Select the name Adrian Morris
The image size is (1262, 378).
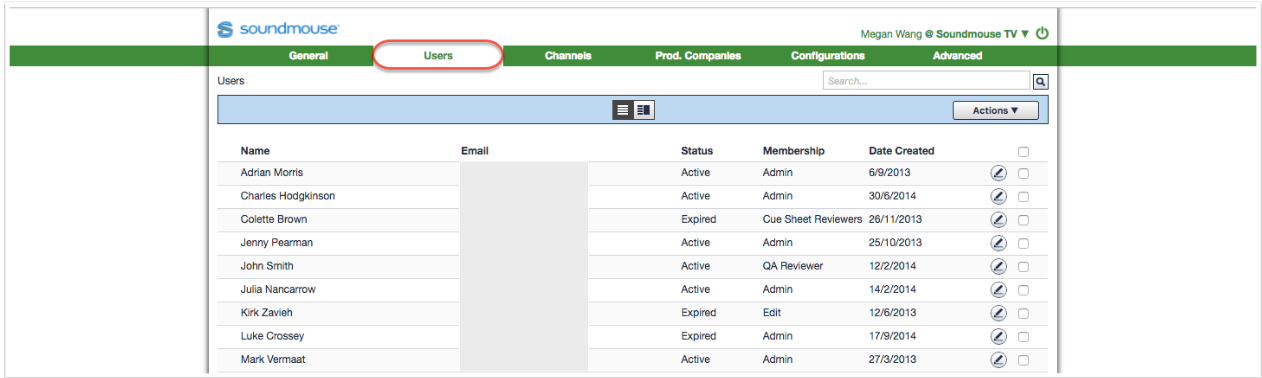tap(272, 173)
